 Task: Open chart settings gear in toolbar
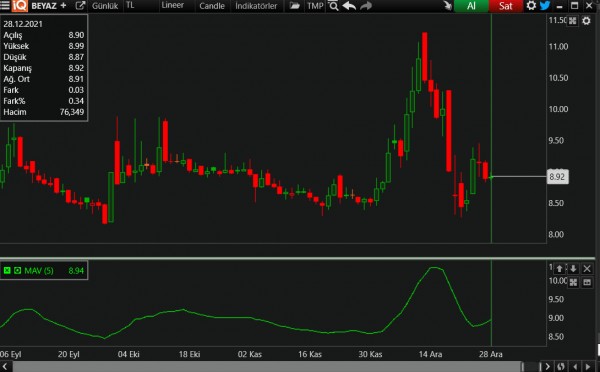pyautogui.click(x=531, y=6)
